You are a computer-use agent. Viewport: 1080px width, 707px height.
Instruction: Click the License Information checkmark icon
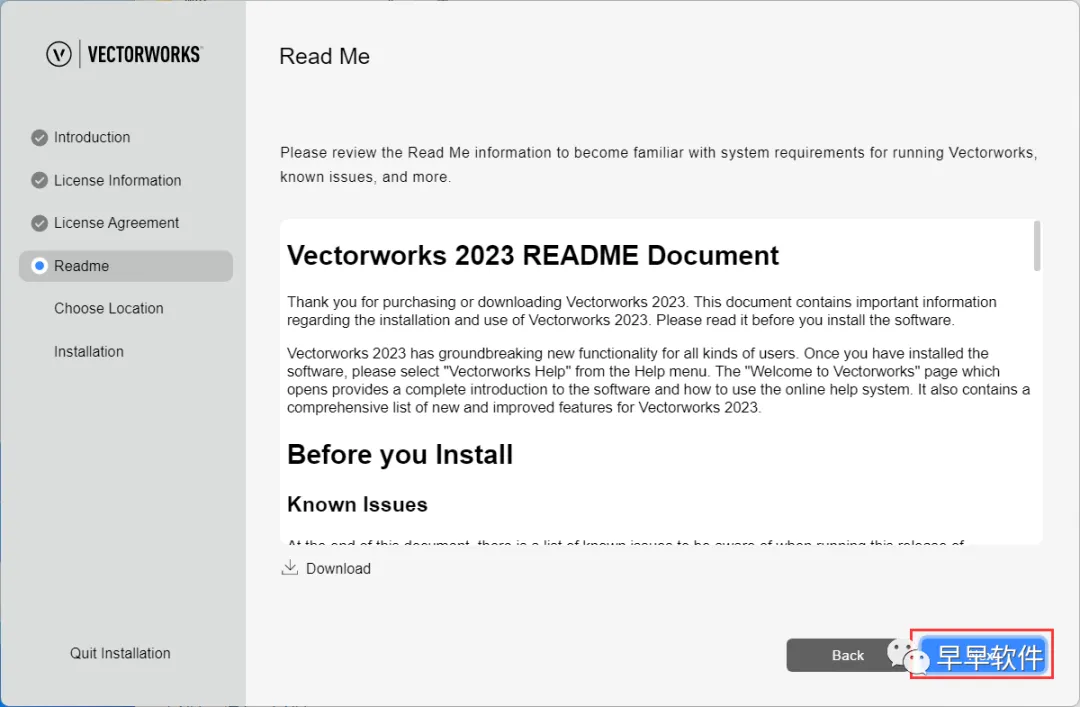(x=39, y=181)
